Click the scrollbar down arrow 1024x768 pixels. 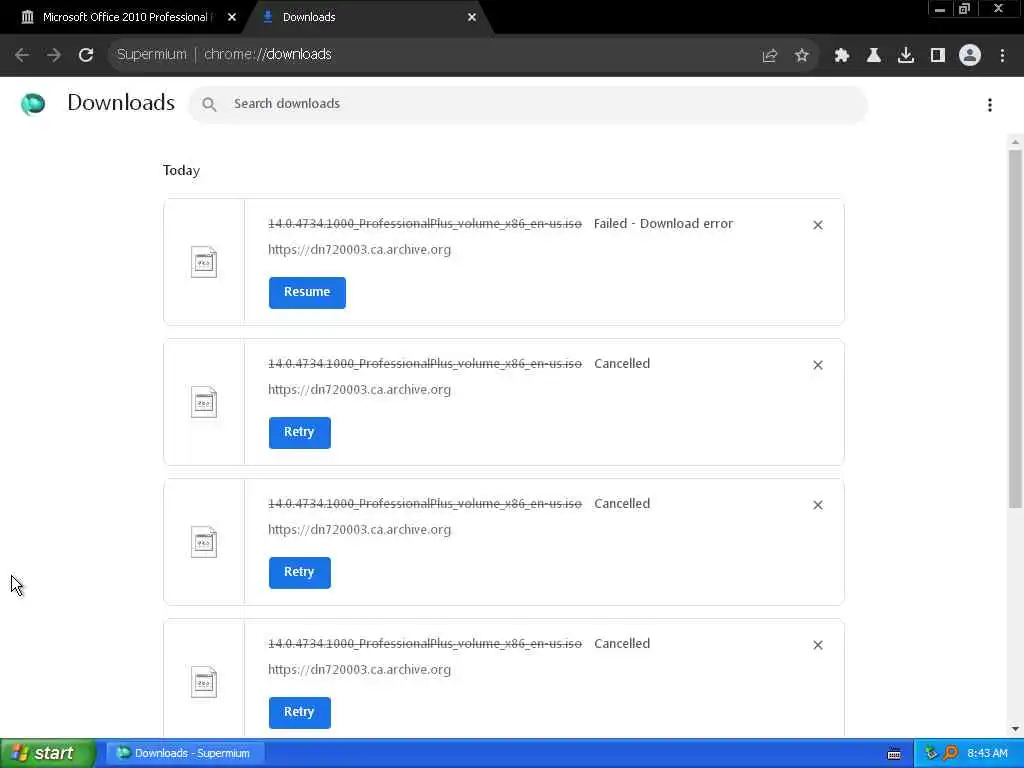[x=1015, y=729]
